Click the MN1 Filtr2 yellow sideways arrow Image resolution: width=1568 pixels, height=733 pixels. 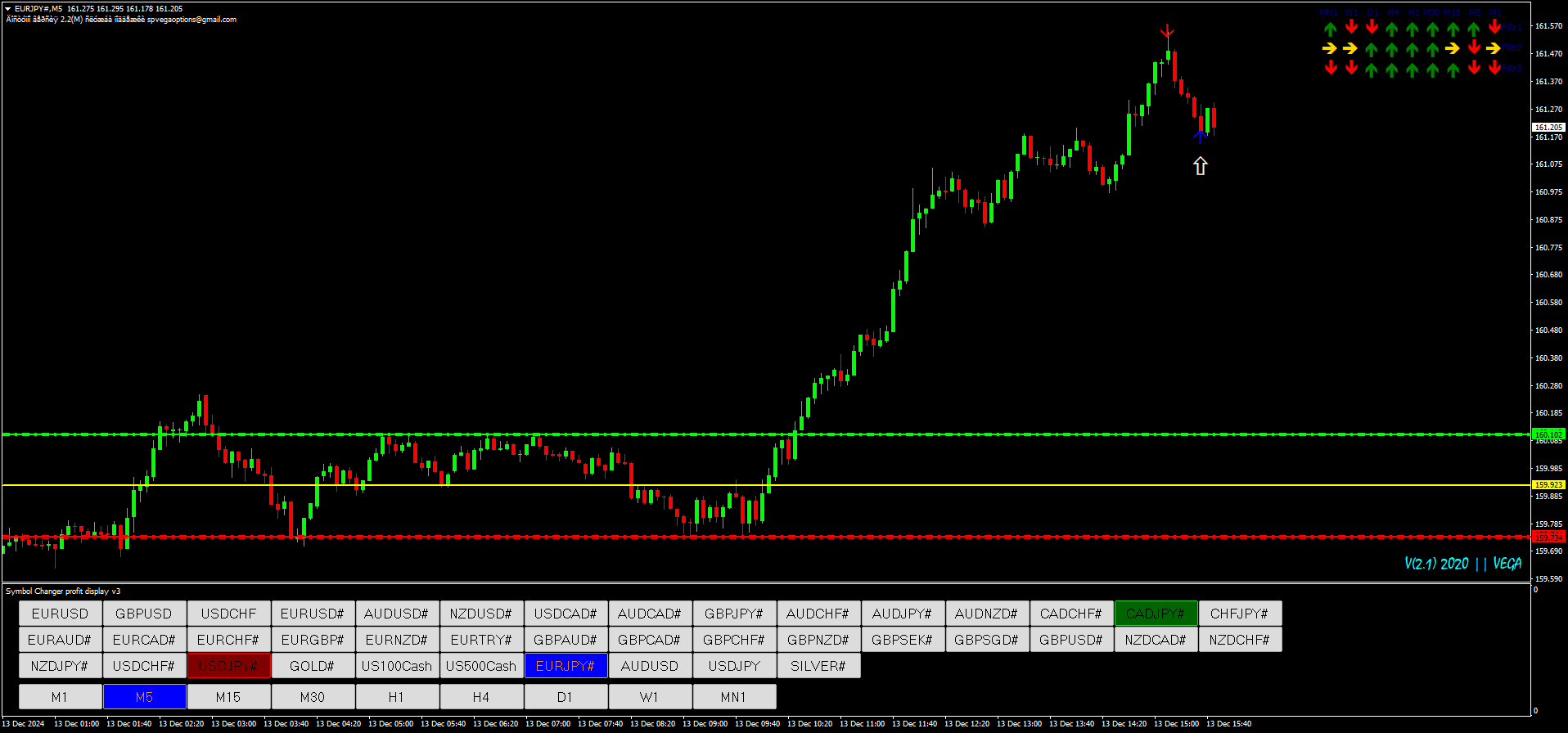(x=1330, y=49)
